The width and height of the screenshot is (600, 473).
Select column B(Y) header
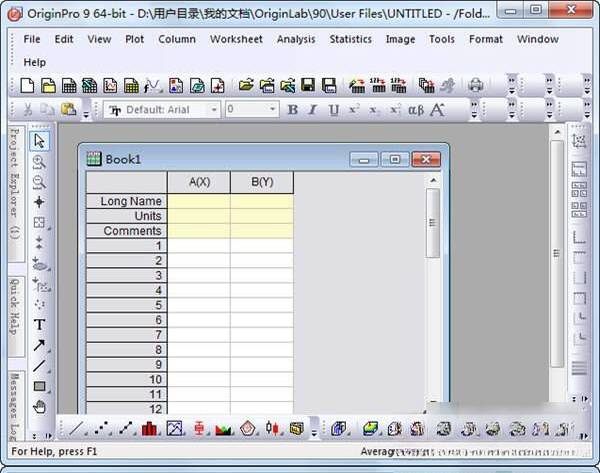click(x=262, y=182)
